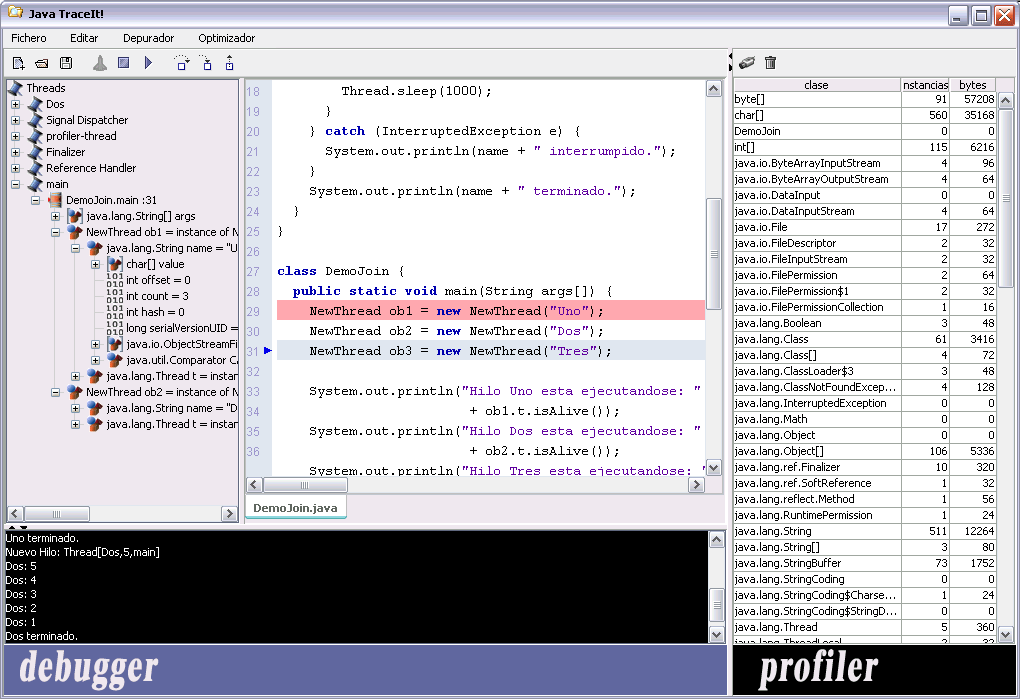Open the Depurador menu
The image size is (1020, 699).
coord(148,38)
